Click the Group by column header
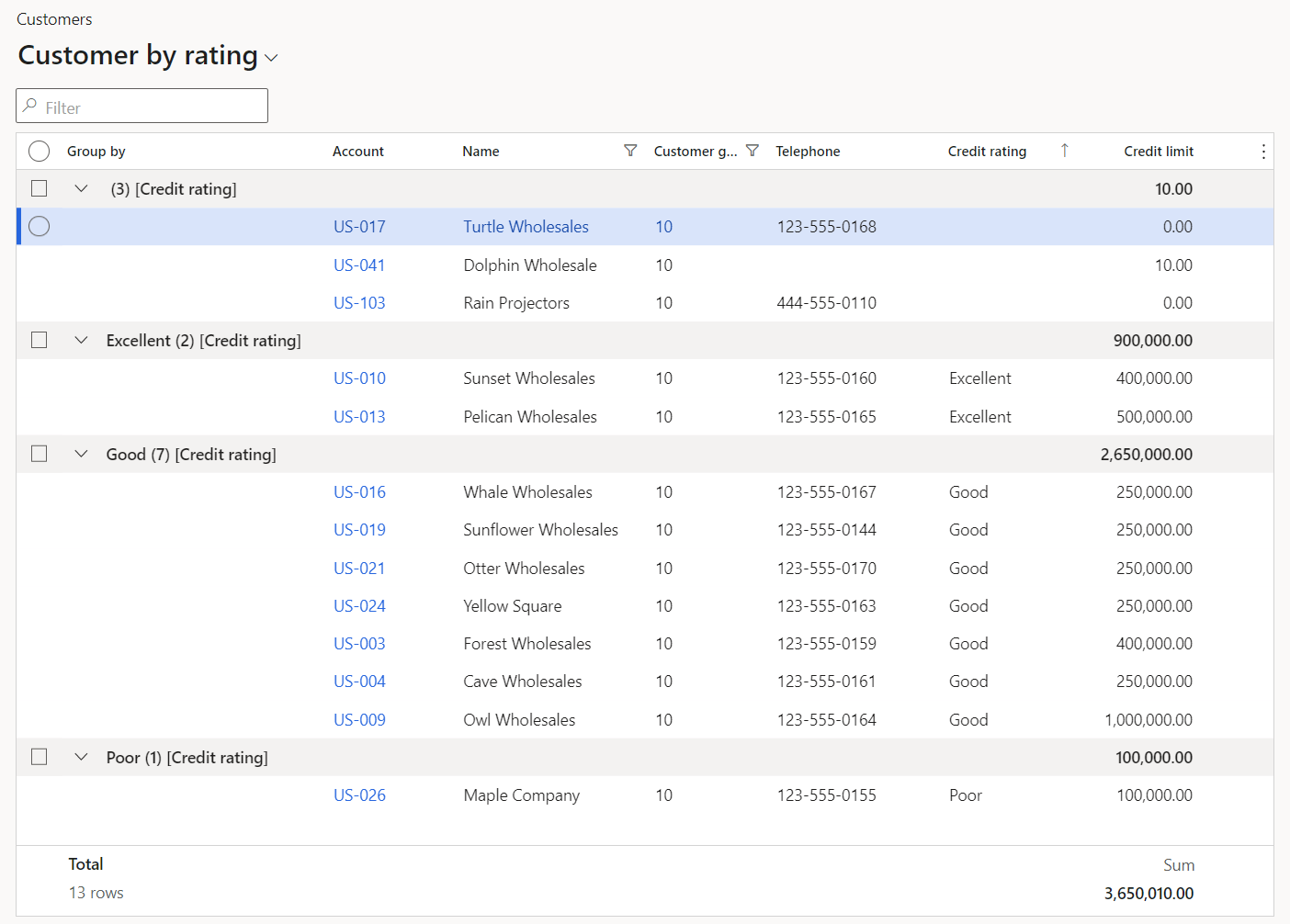Viewport: 1290px width, 924px height. pos(96,151)
